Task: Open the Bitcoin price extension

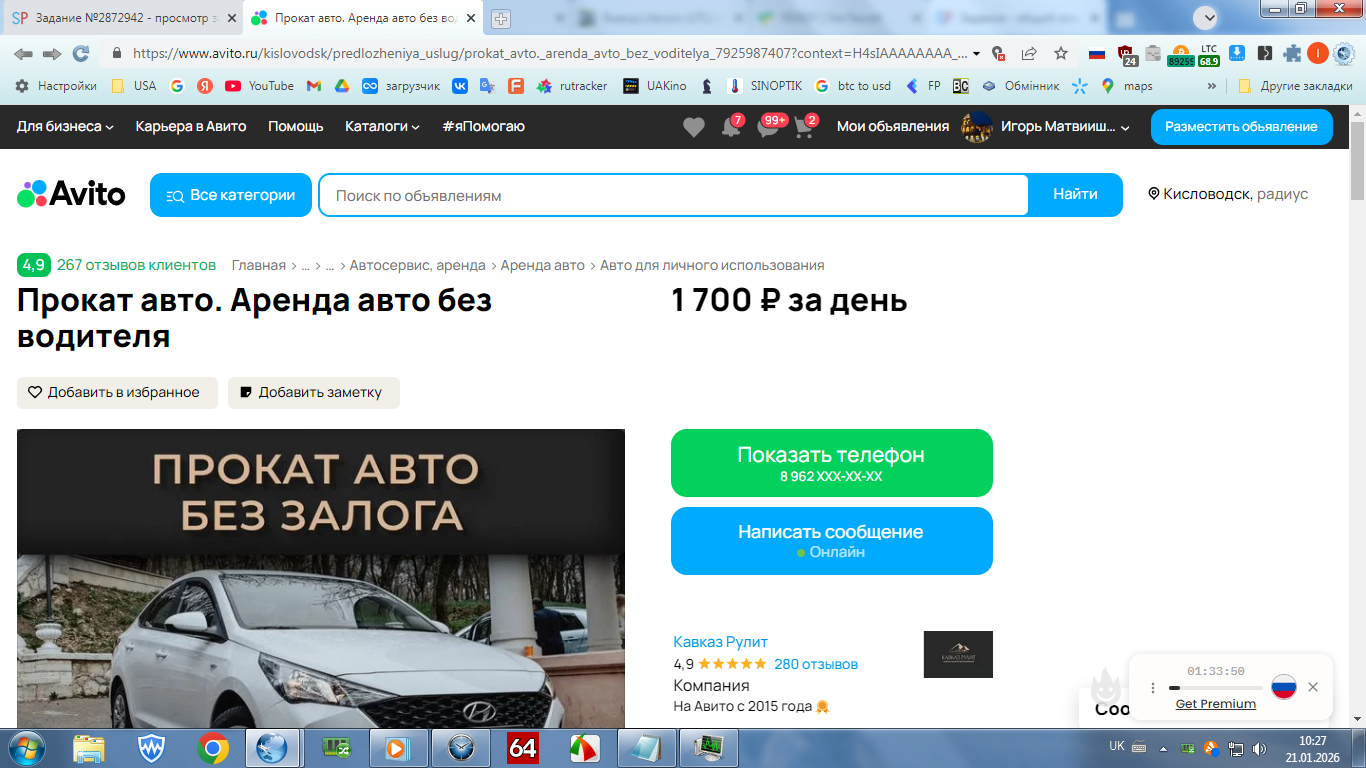Action: pos(1181,54)
